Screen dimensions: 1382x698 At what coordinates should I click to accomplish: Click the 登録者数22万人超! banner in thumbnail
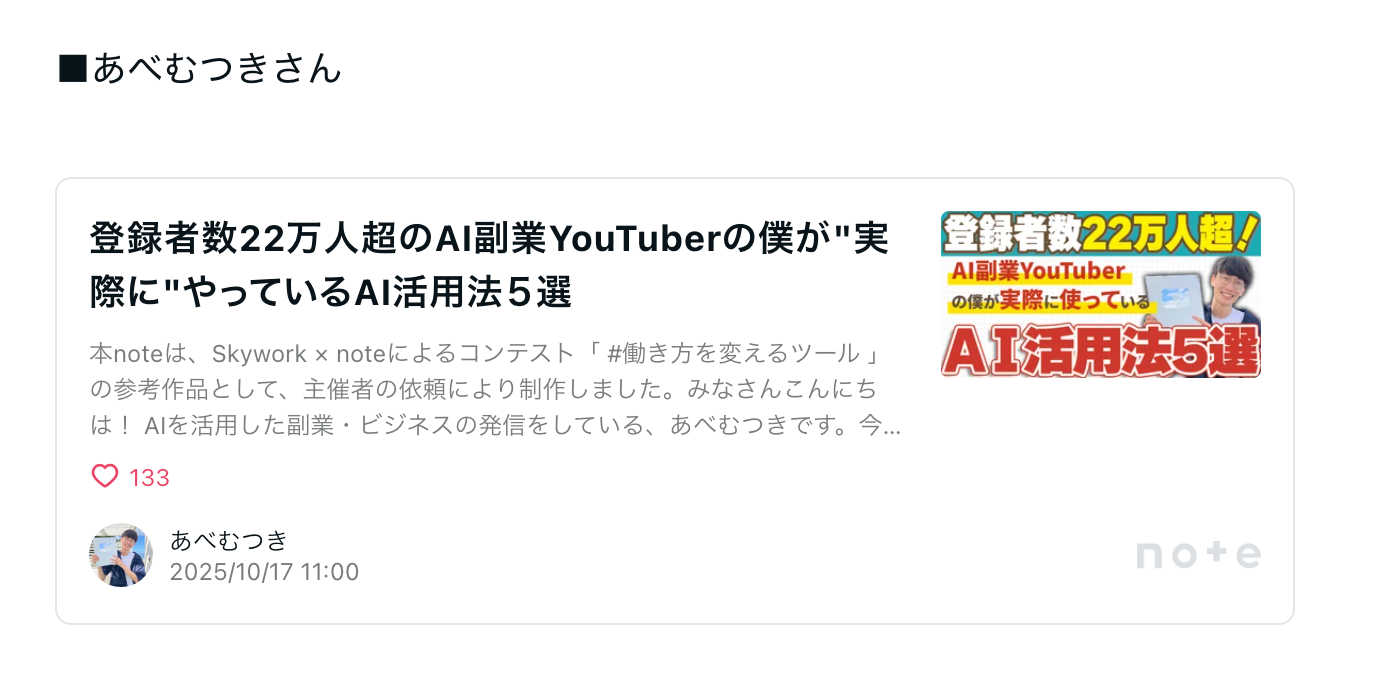pyautogui.click(x=1100, y=234)
